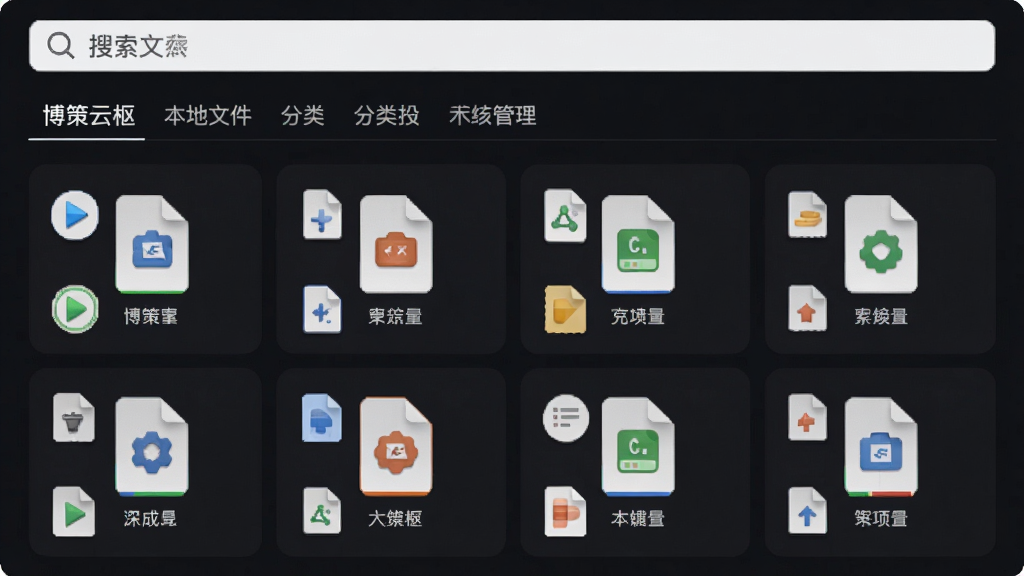Click the small file with blue up arrow

807,511
